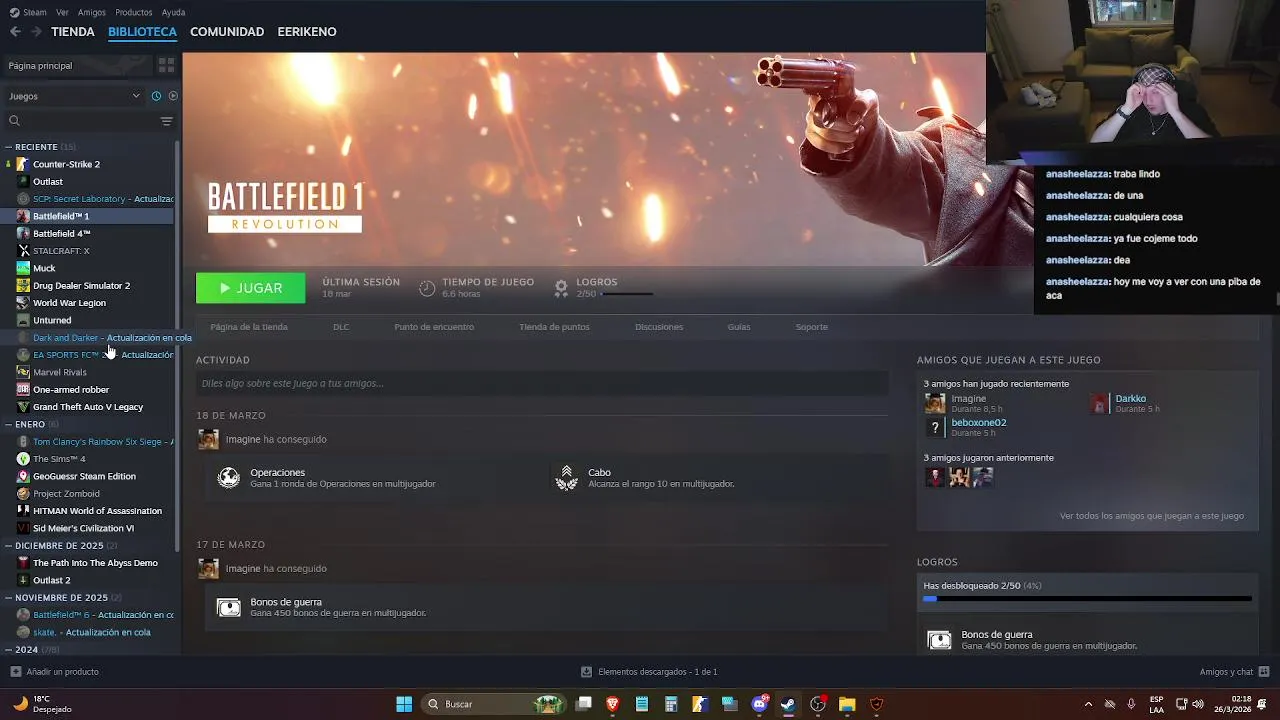Go to the COMUNIDAD tab

click(227, 32)
